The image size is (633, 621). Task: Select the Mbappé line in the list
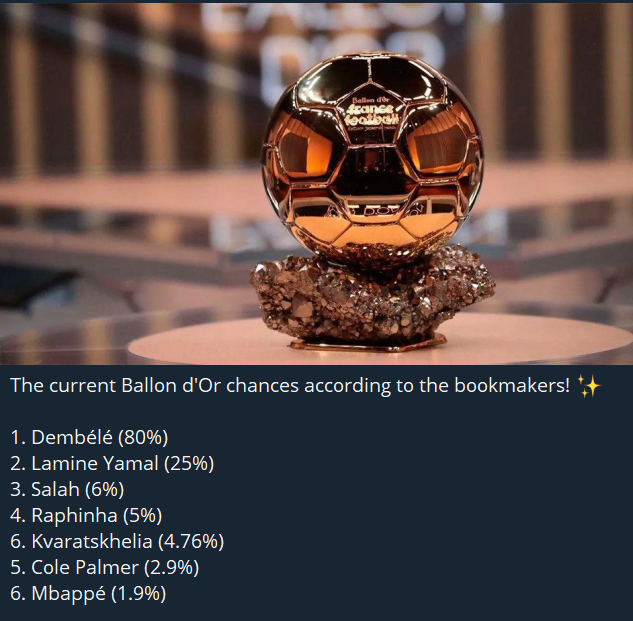pos(87,593)
